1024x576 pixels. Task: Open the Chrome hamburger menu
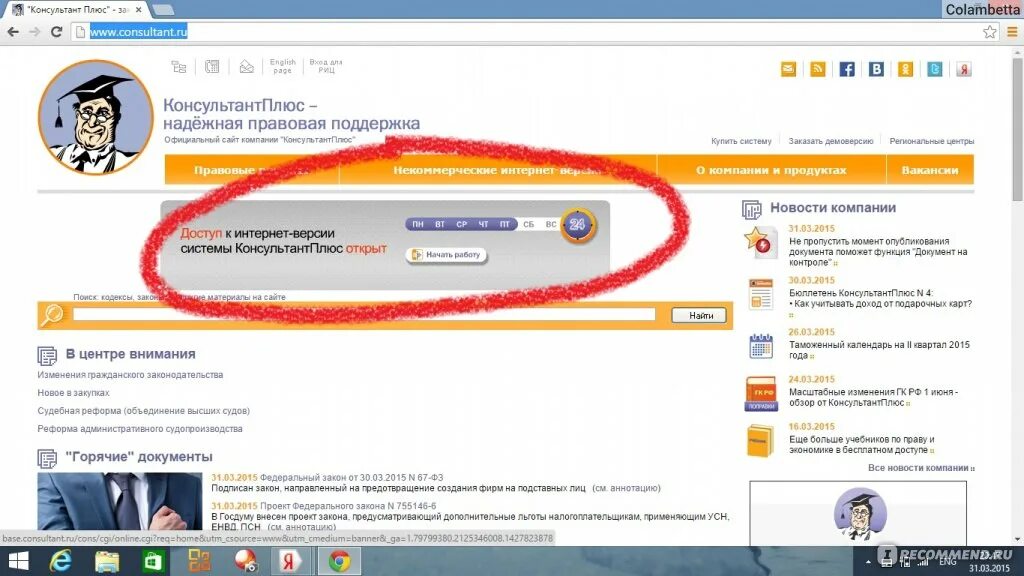[x=1012, y=31]
